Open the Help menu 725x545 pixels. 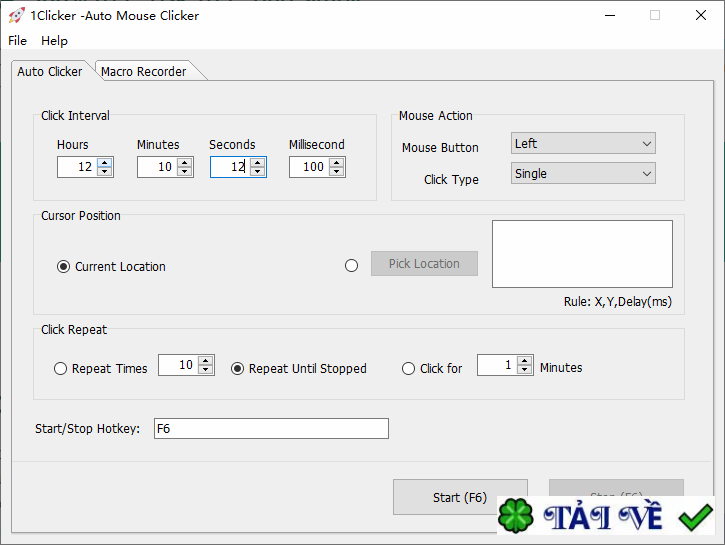(54, 41)
